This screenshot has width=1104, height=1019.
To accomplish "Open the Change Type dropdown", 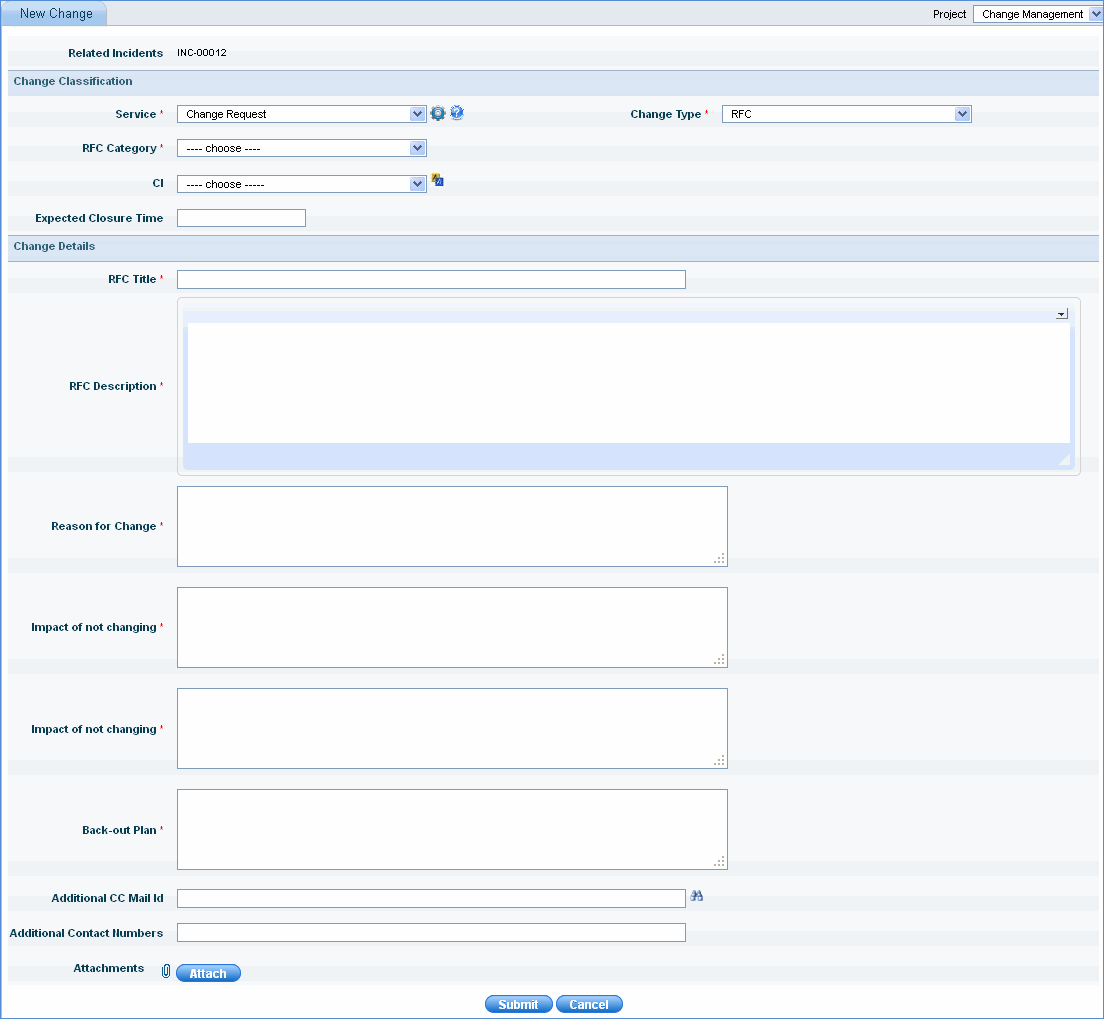I will tap(846, 114).
